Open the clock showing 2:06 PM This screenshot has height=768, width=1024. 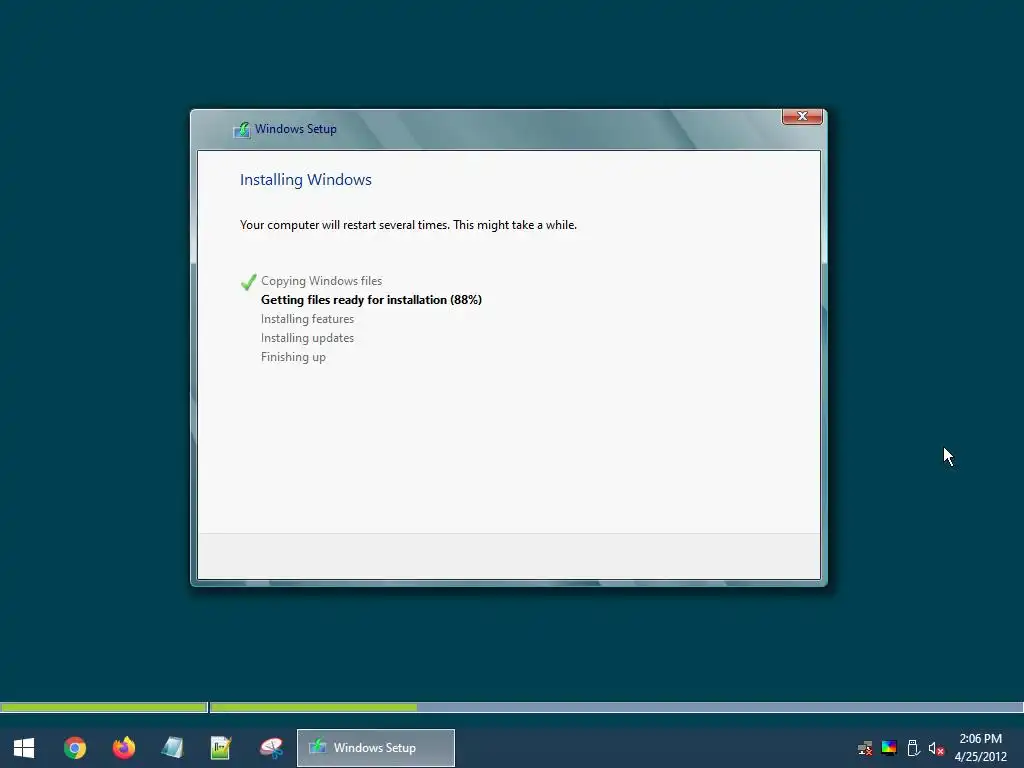click(980, 748)
